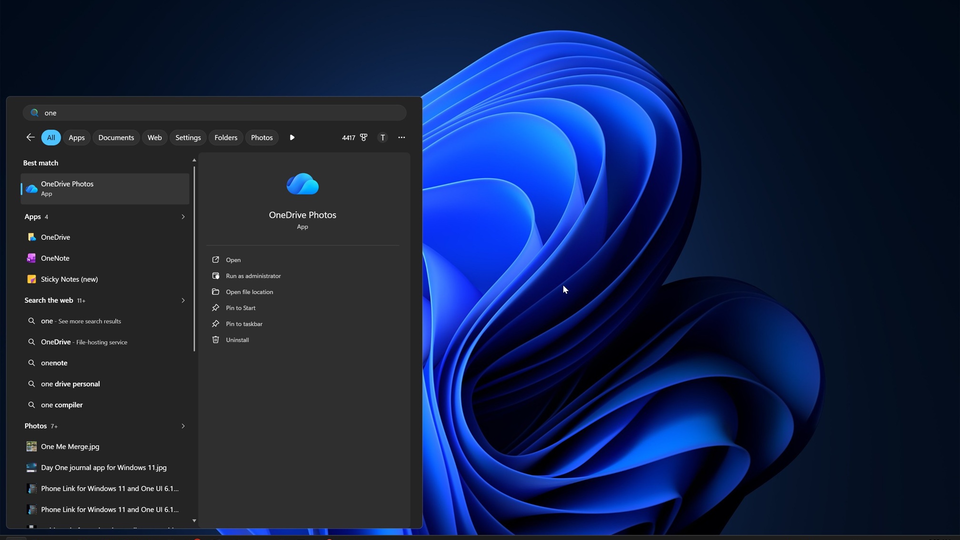Click search icon beside 'onenote' suggestion
The height and width of the screenshot is (540, 960).
[x=31, y=362]
